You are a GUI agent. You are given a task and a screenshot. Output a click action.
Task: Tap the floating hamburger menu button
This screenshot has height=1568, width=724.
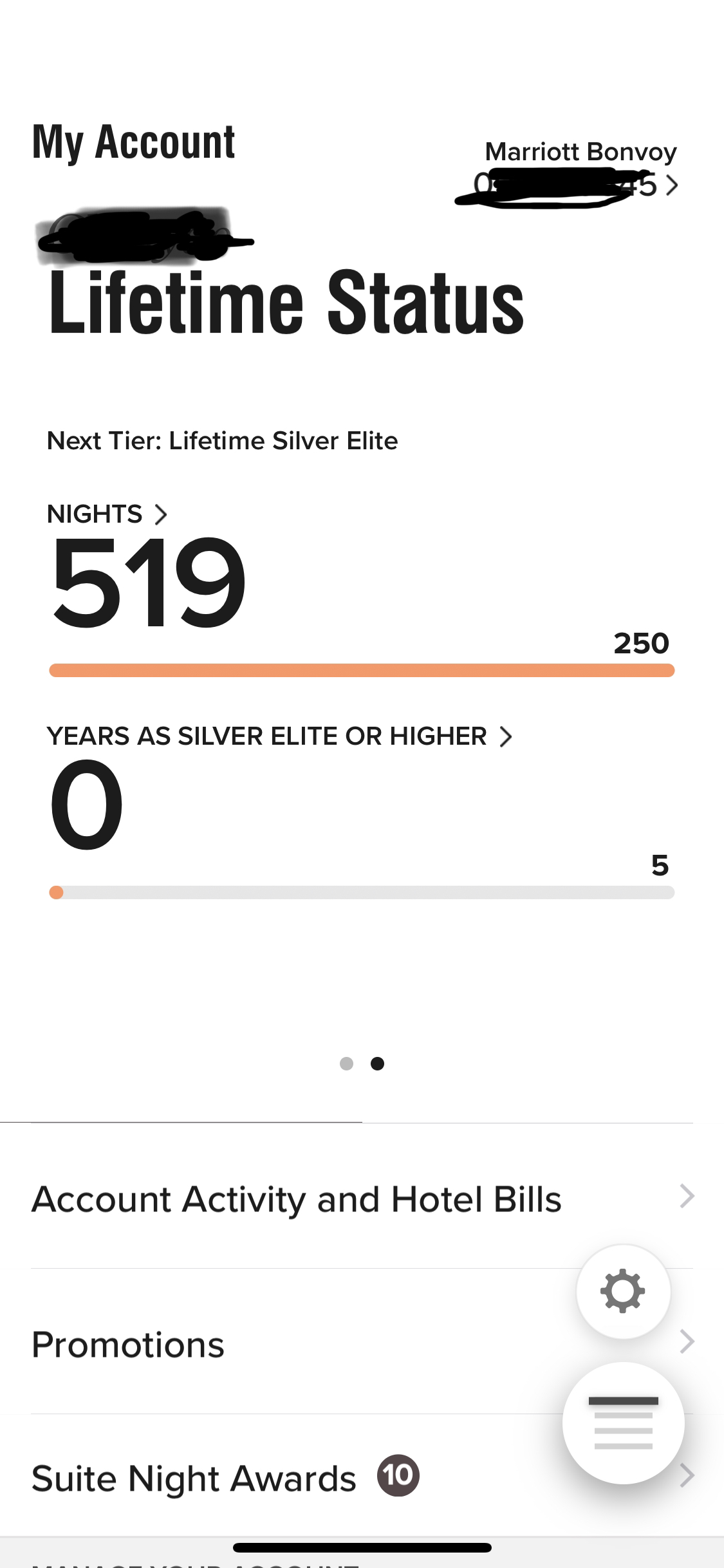(x=623, y=1423)
